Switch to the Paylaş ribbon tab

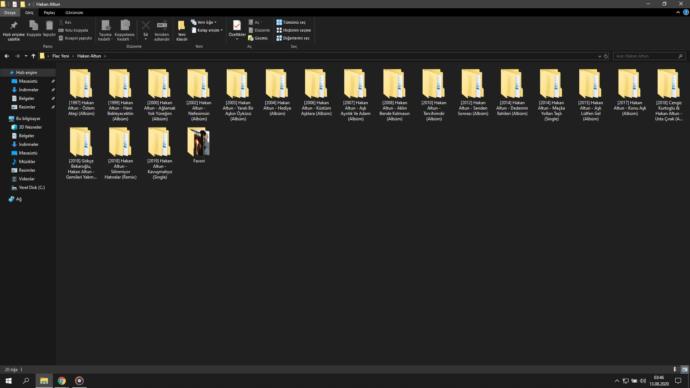49,13
